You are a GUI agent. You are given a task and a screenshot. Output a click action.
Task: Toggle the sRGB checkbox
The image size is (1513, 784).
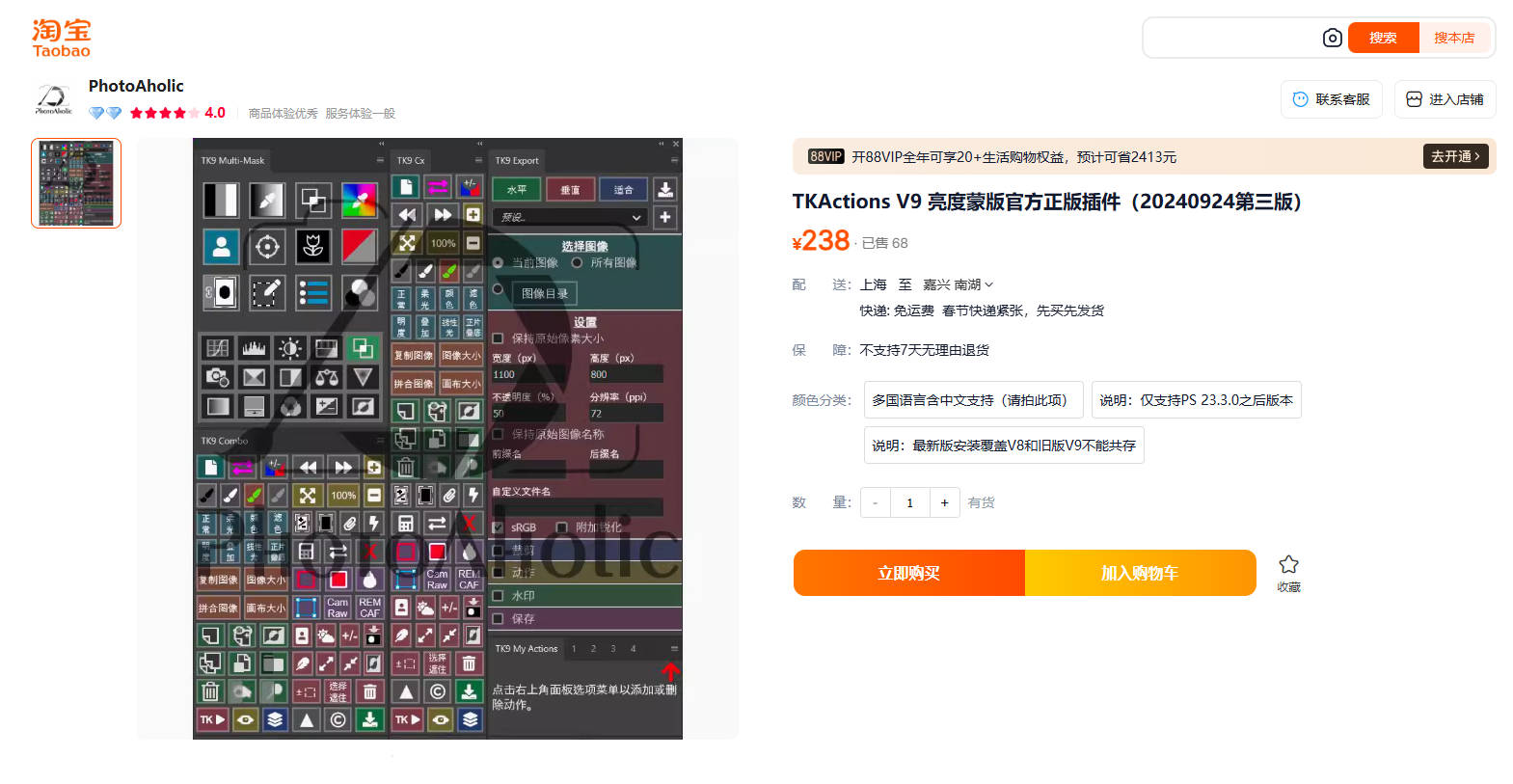click(499, 527)
